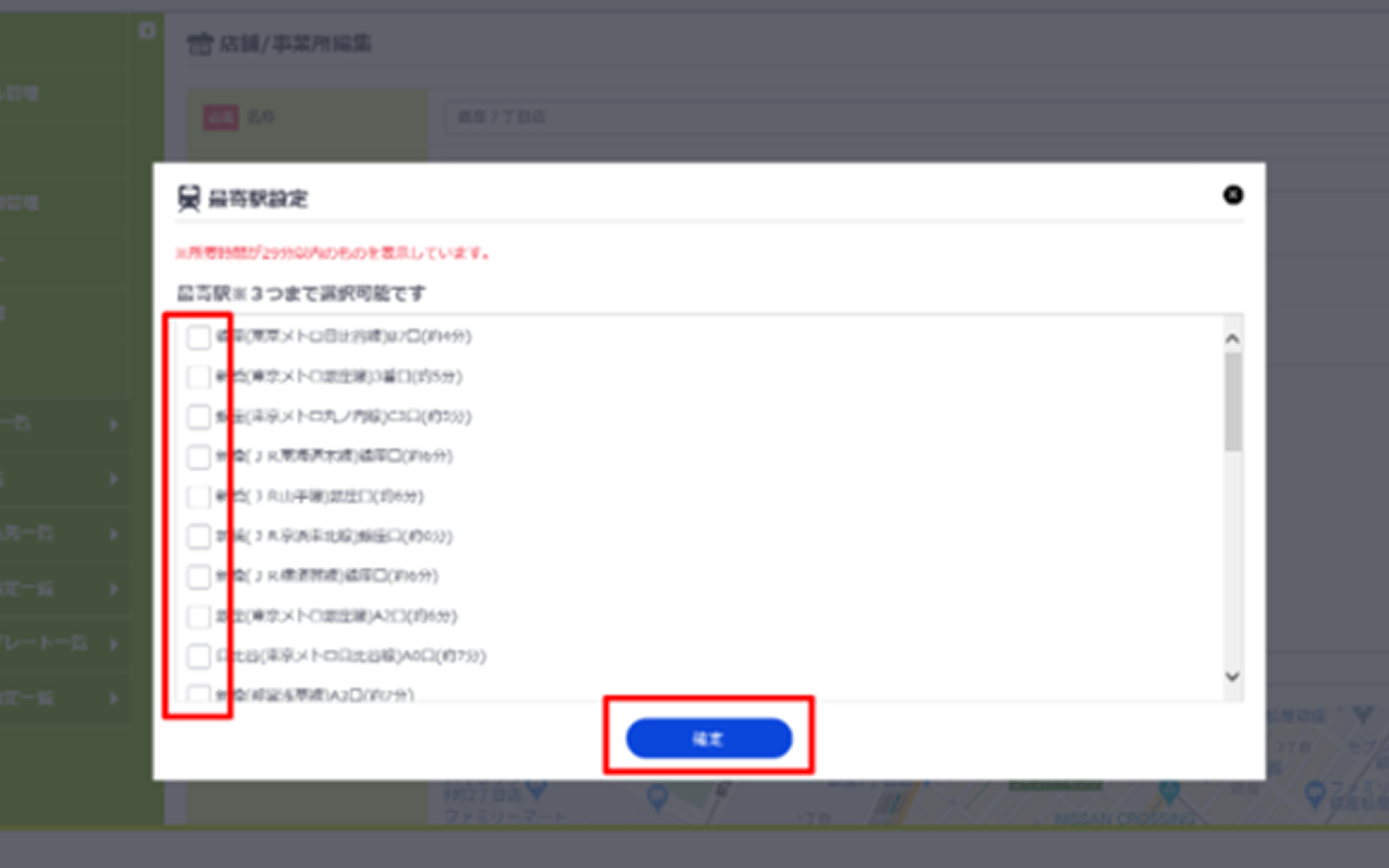The height and width of the screenshot is (868, 1389).
Task: Tick the 丸ノ内線 C3口 station checkbox
Action: [x=199, y=417]
